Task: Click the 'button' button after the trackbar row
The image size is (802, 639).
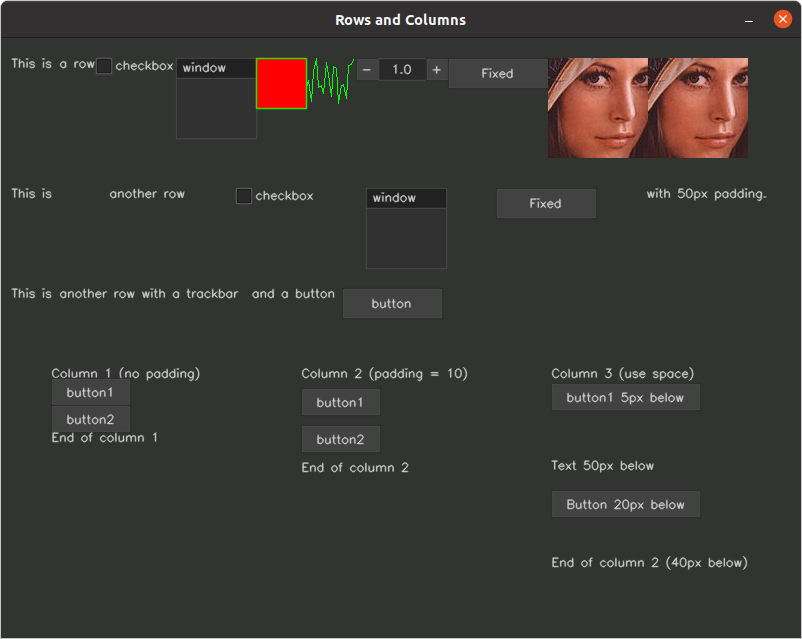Action: [x=392, y=303]
